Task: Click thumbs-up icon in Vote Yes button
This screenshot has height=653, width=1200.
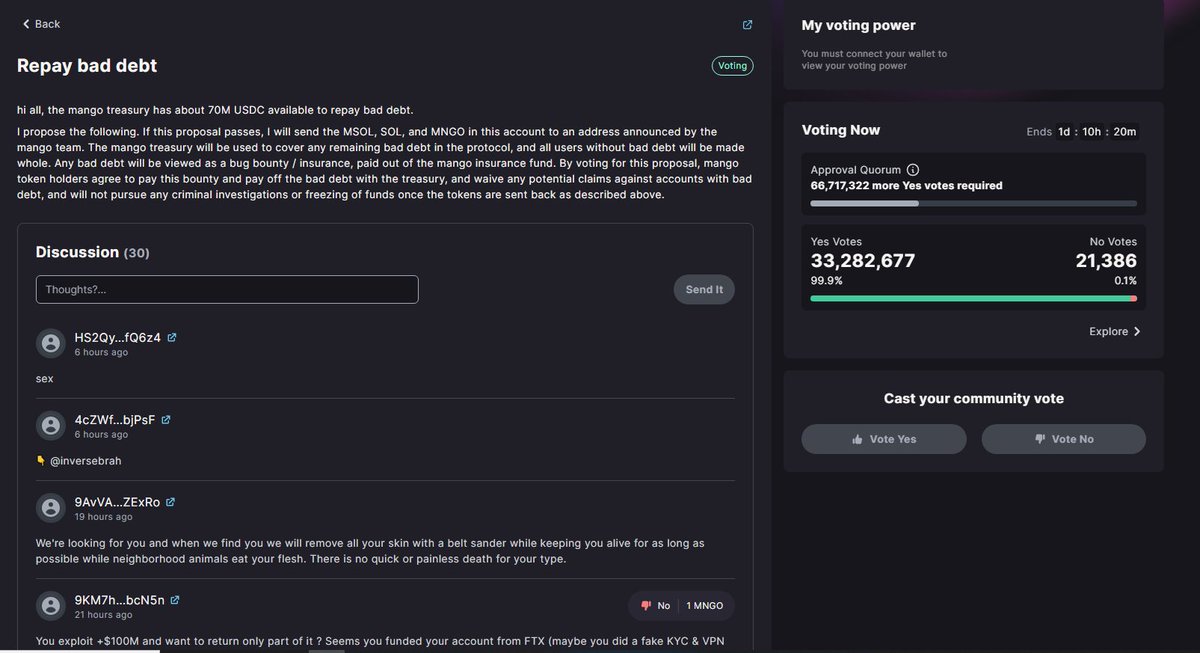Action: pyautogui.click(x=857, y=439)
